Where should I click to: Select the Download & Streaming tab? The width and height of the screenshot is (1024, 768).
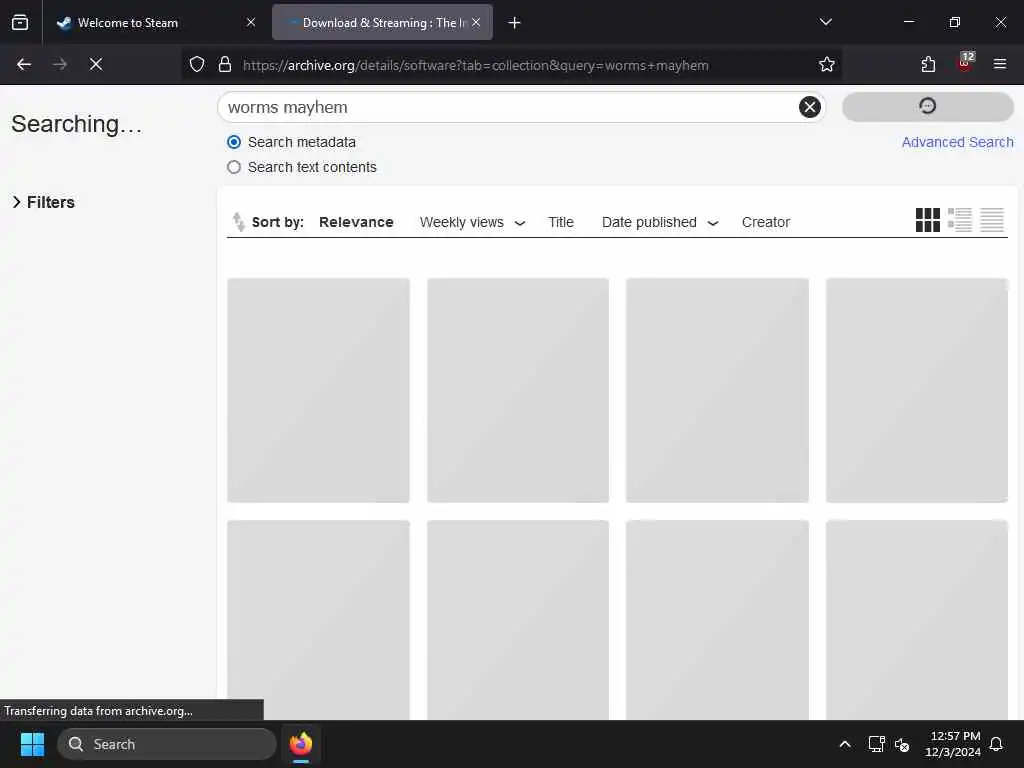tap(382, 22)
